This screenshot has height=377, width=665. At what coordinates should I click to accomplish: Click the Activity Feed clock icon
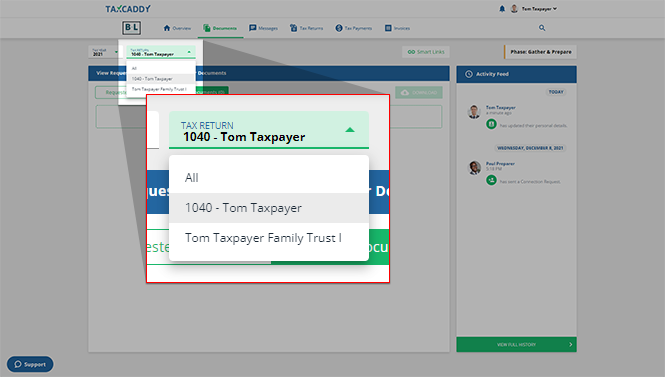coord(469,74)
